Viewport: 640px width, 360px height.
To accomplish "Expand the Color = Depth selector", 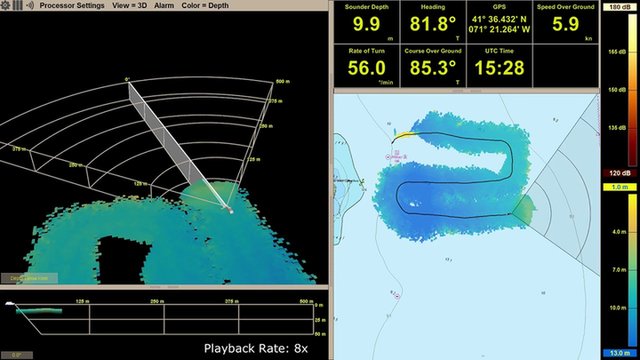I will pos(205,5).
